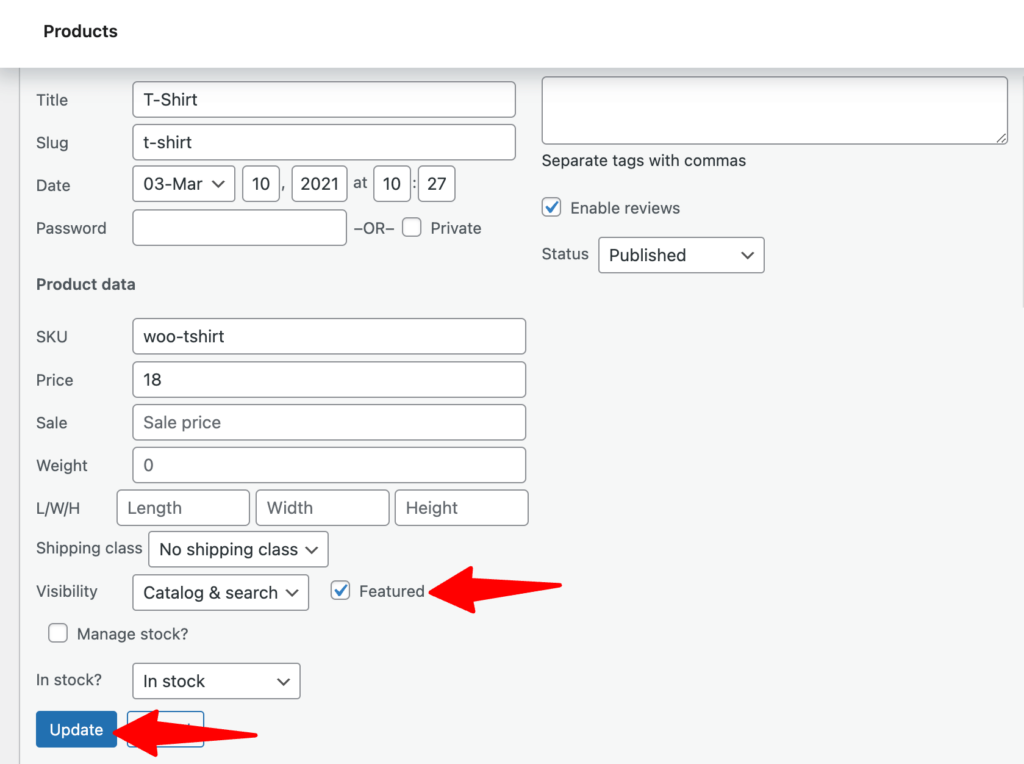This screenshot has height=764, width=1024.
Task: Open the Visibility dropdown showing Catalog & search
Action: point(220,592)
